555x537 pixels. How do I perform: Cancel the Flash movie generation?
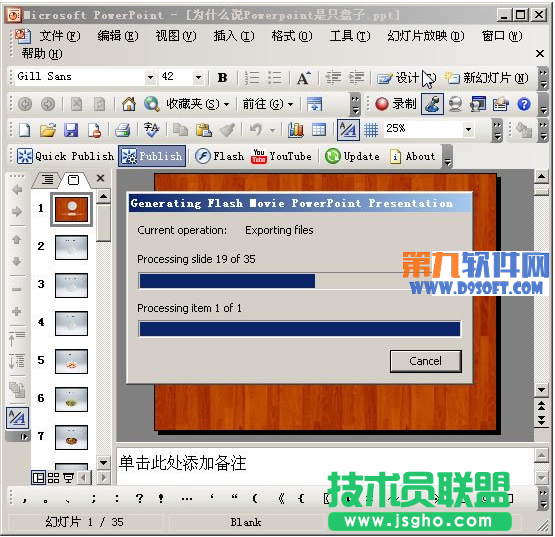(425, 361)
